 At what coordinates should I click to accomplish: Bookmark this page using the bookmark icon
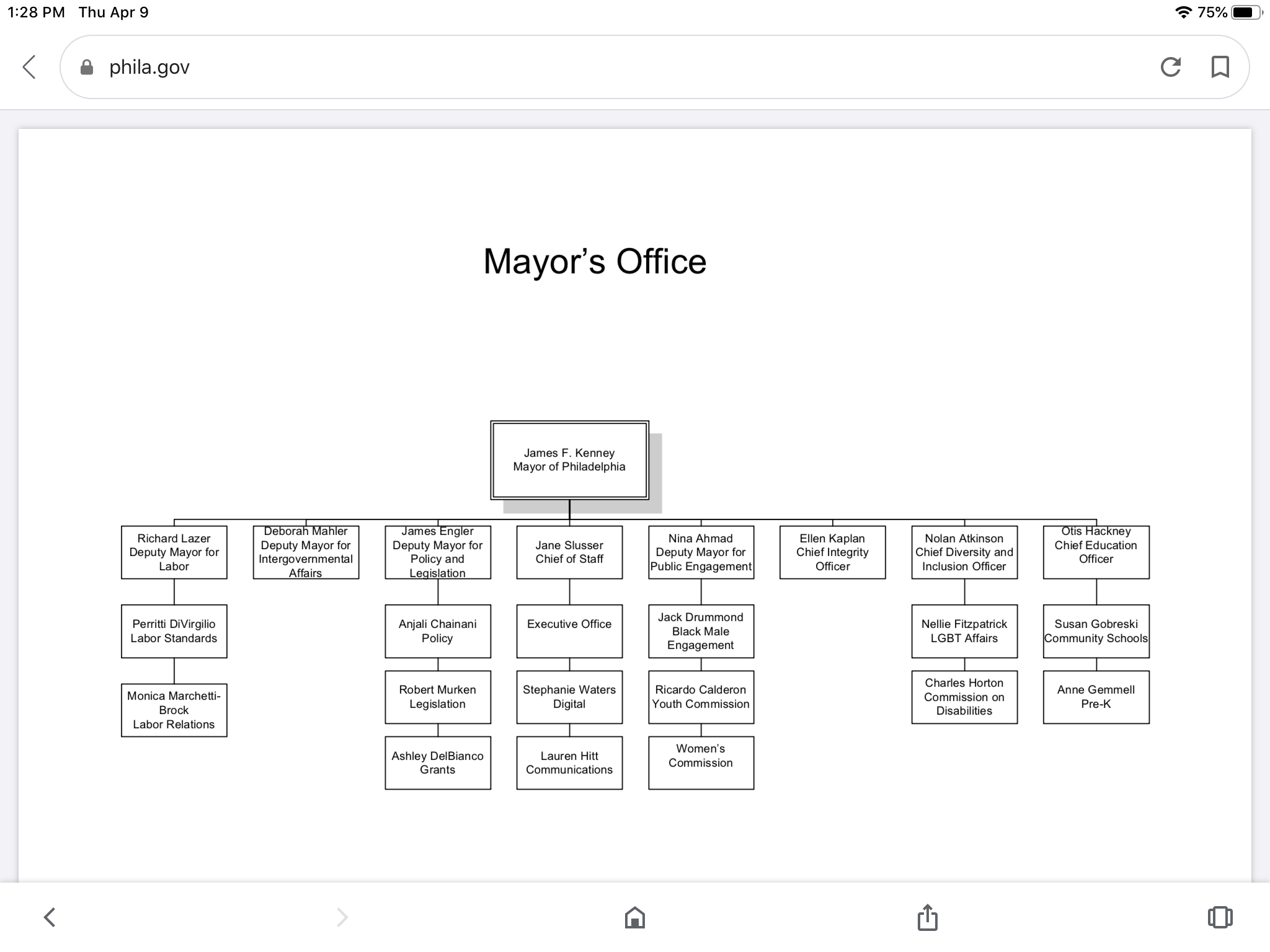[1220, 67]
